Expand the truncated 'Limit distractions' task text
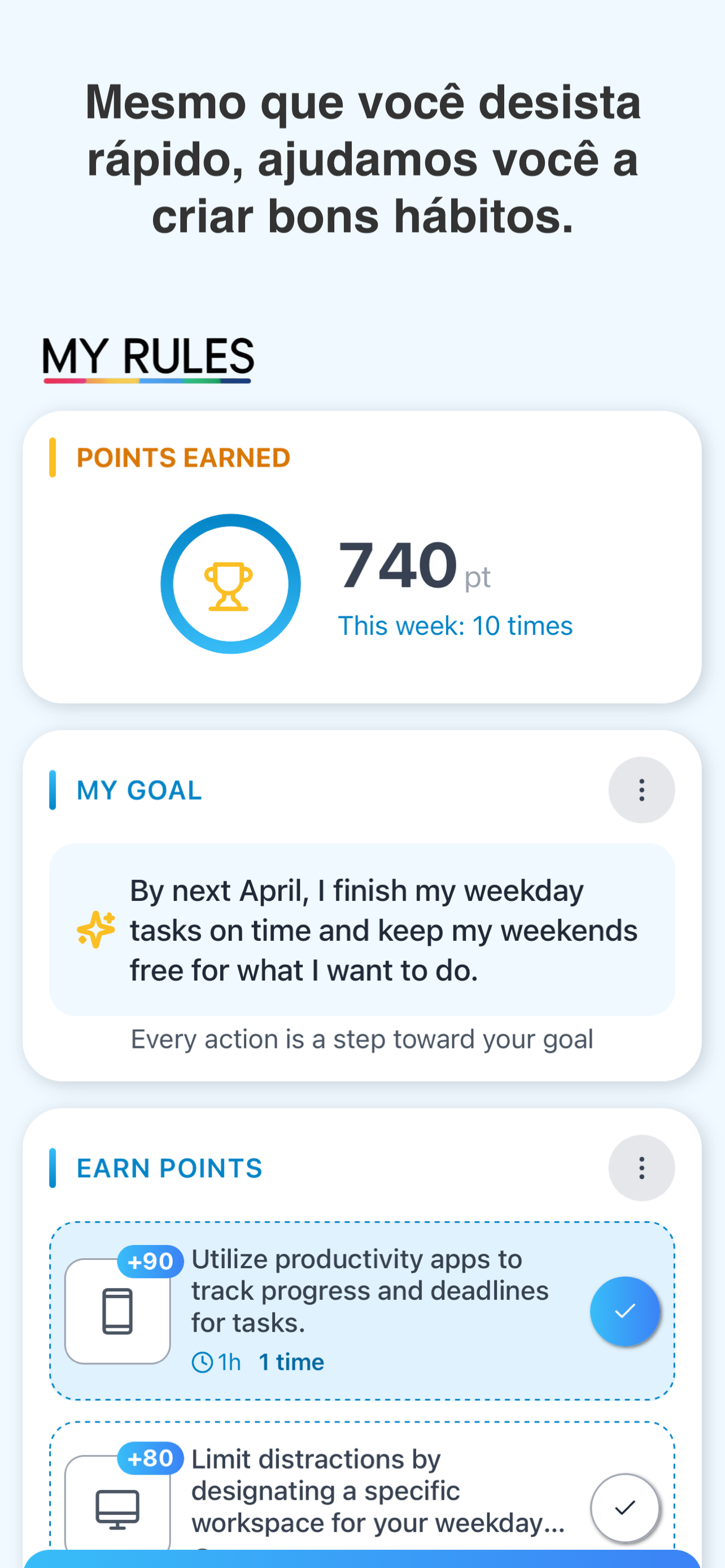The image size is (725, 1568). pyautogui.click(x=378, y=1491)
